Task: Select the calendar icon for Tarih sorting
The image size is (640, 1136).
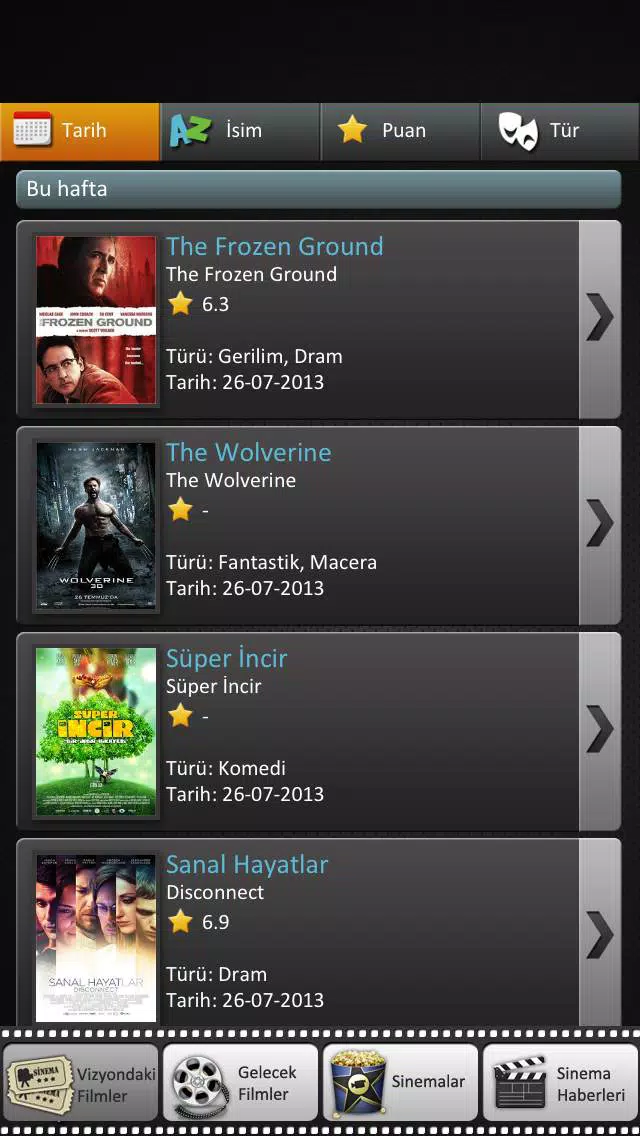Action: 33,130
